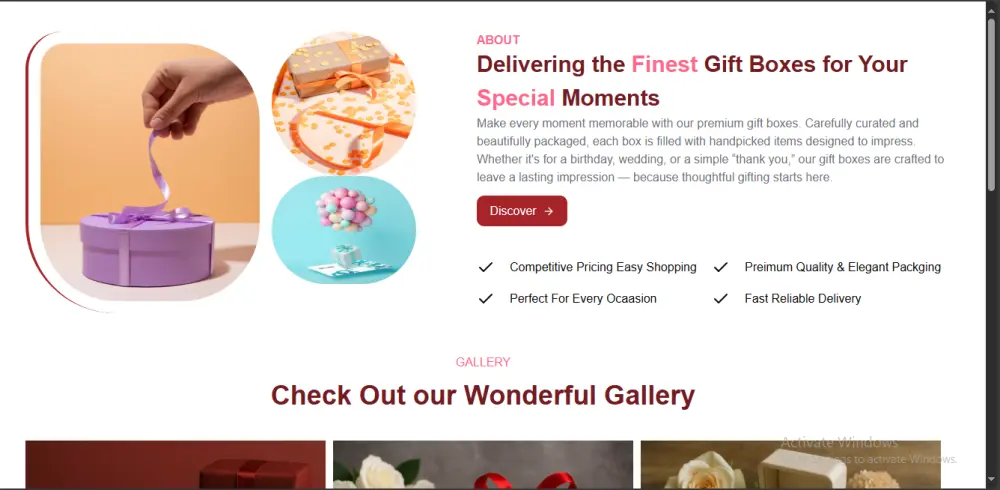
Task: Click the arrow icon inside Discover button
Action: click(549, 211)
